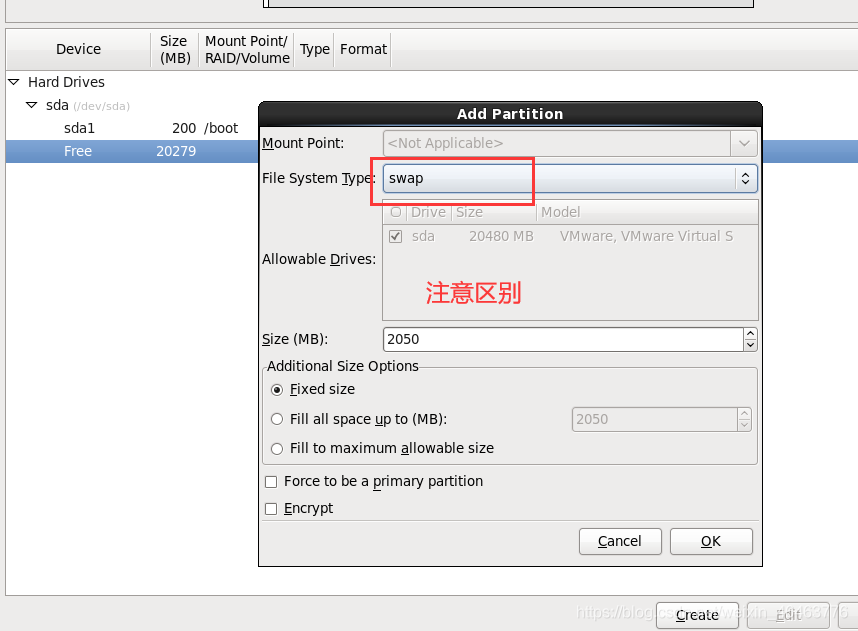This screenshot has width=858, height=631.
Task: Click the Create button below the list
Action: 697,615
